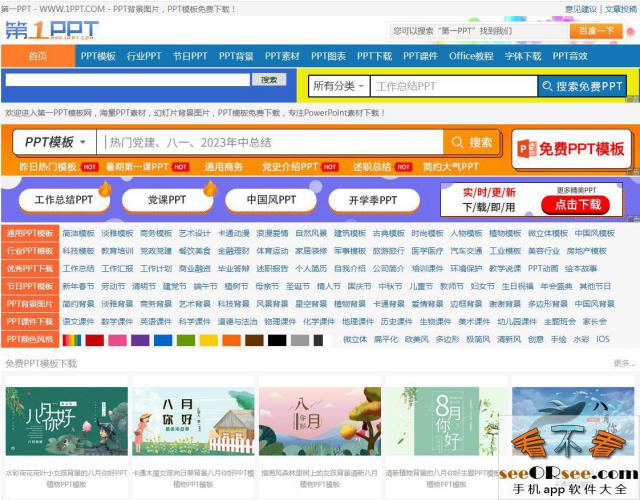
Task: Pick the red color swatch in PPT颜色风格
Action: tap(94, 340)
